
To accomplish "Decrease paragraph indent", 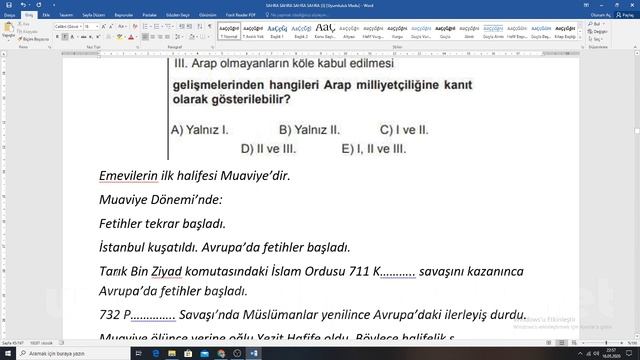I will click(x=182, y=27).
